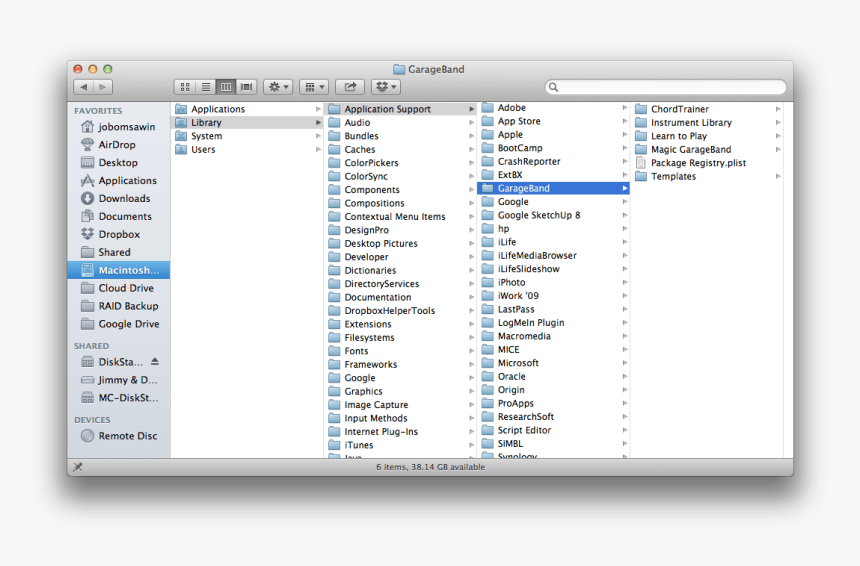Select Macintosh HD in the sidebar
This screenshot has width=860, height=566.
coord(119,270)
